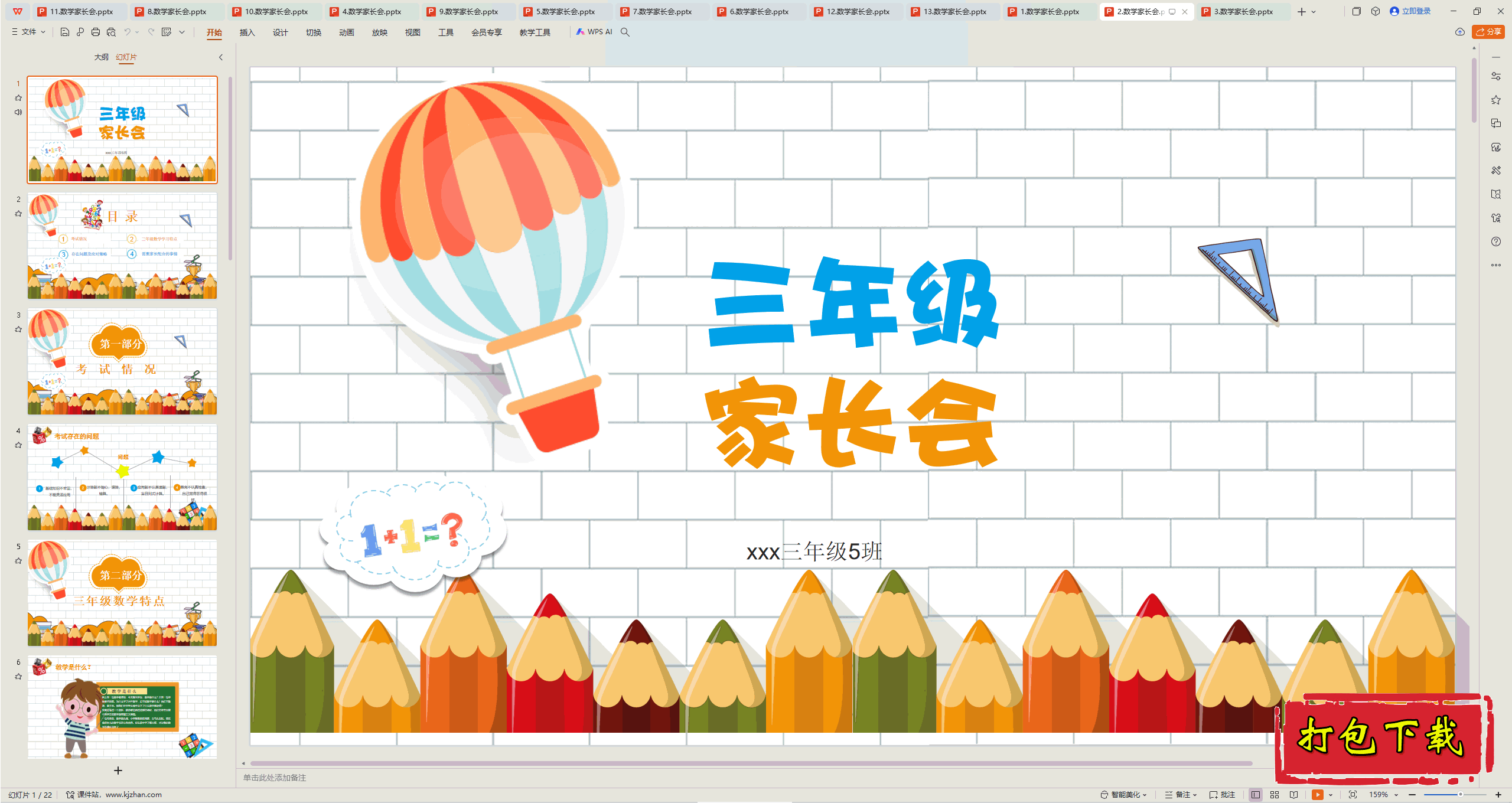The height and width of the screenshot is (803, 1512).
Task: Add a new slide with plus button
Action: click(x=118, y=771)
